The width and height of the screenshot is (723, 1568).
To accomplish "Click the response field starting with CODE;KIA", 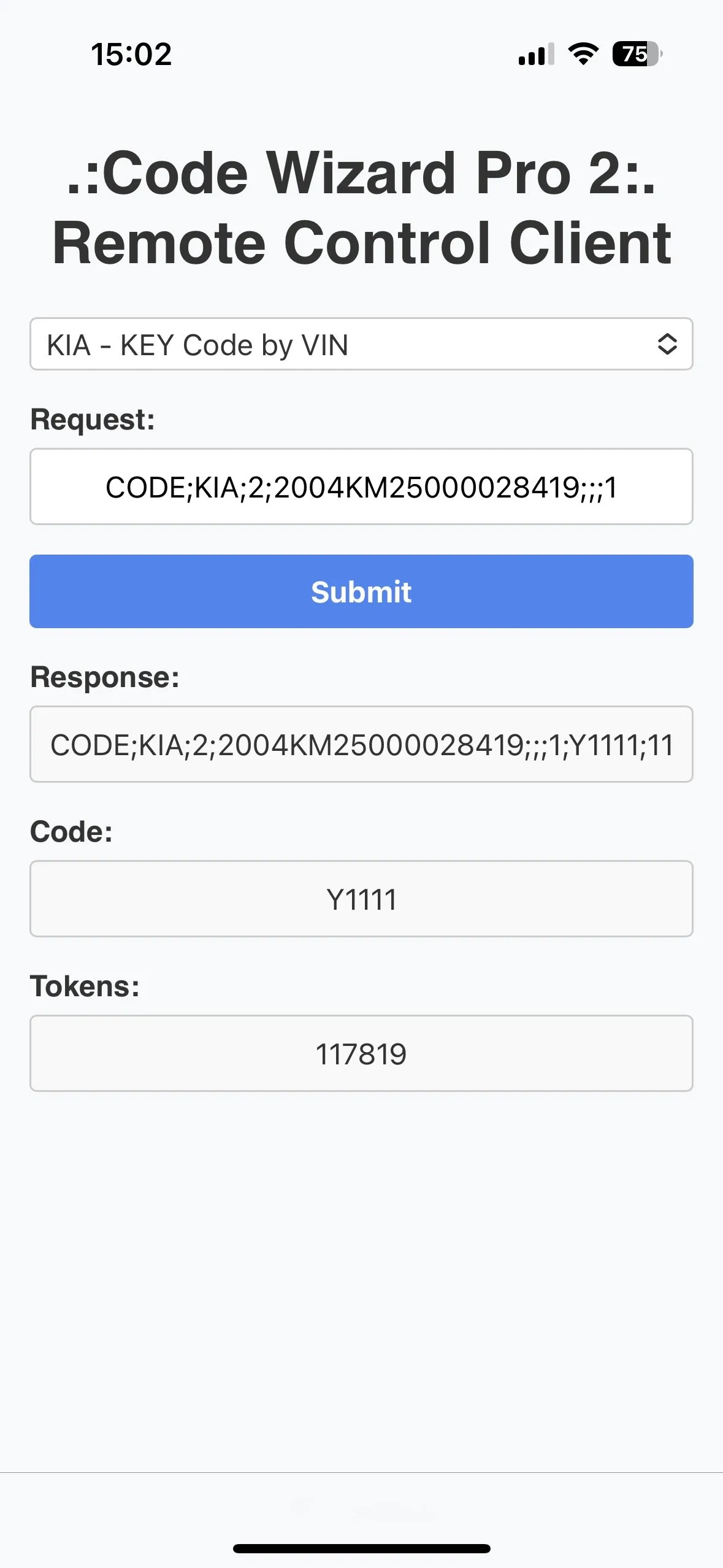I will click(361, 744).
